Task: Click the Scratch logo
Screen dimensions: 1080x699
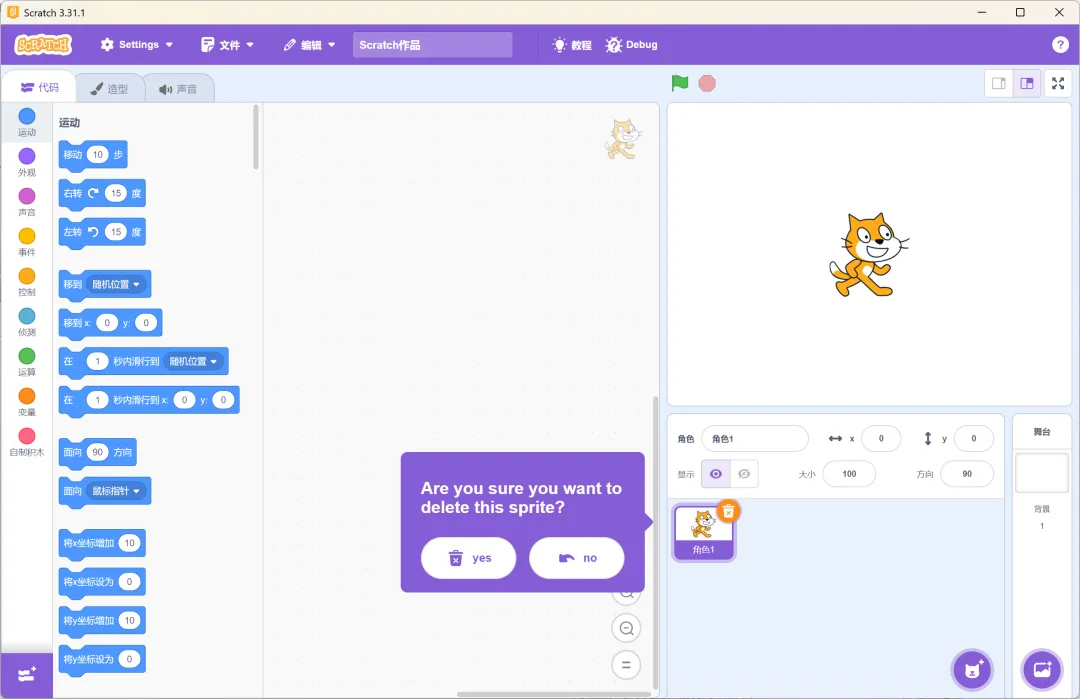Action: click(43, 45)
